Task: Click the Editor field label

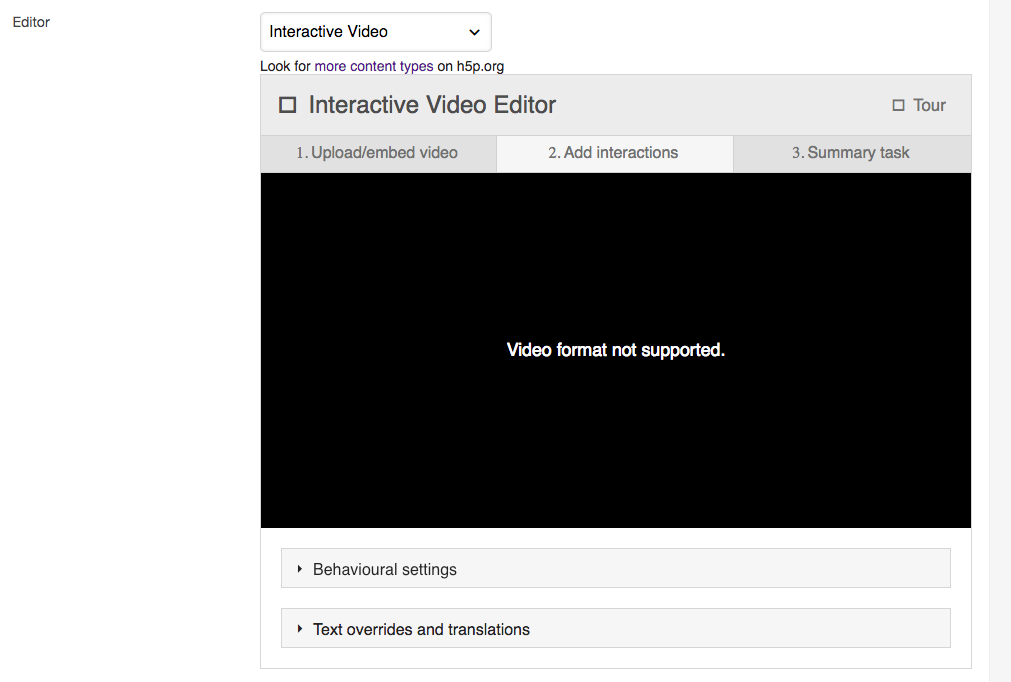Action: (x=31, y=22)
